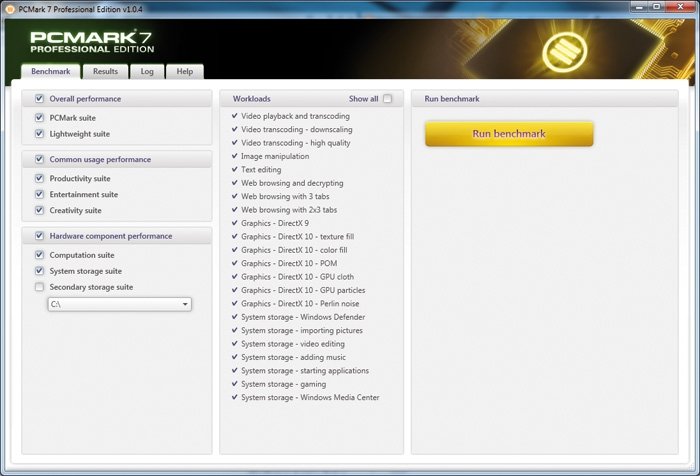Uncheck the Entertainment suite checkbox

[x=39, y=194]
